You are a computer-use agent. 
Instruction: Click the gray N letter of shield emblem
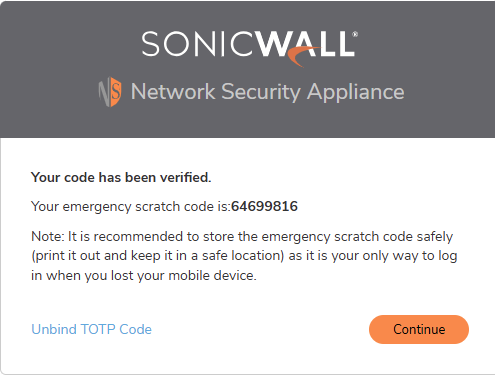click(104, 92)
